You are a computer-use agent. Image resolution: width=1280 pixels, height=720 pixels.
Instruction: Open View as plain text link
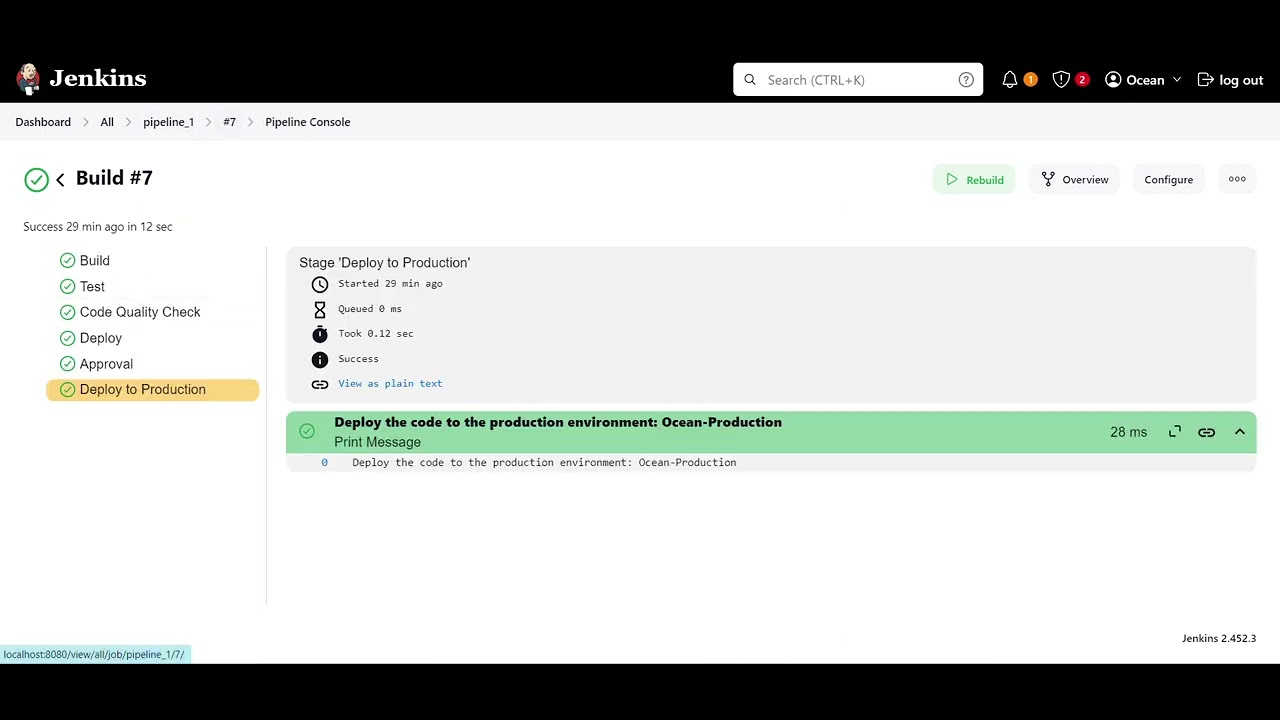pyautogui.click(x=390, y=384)
